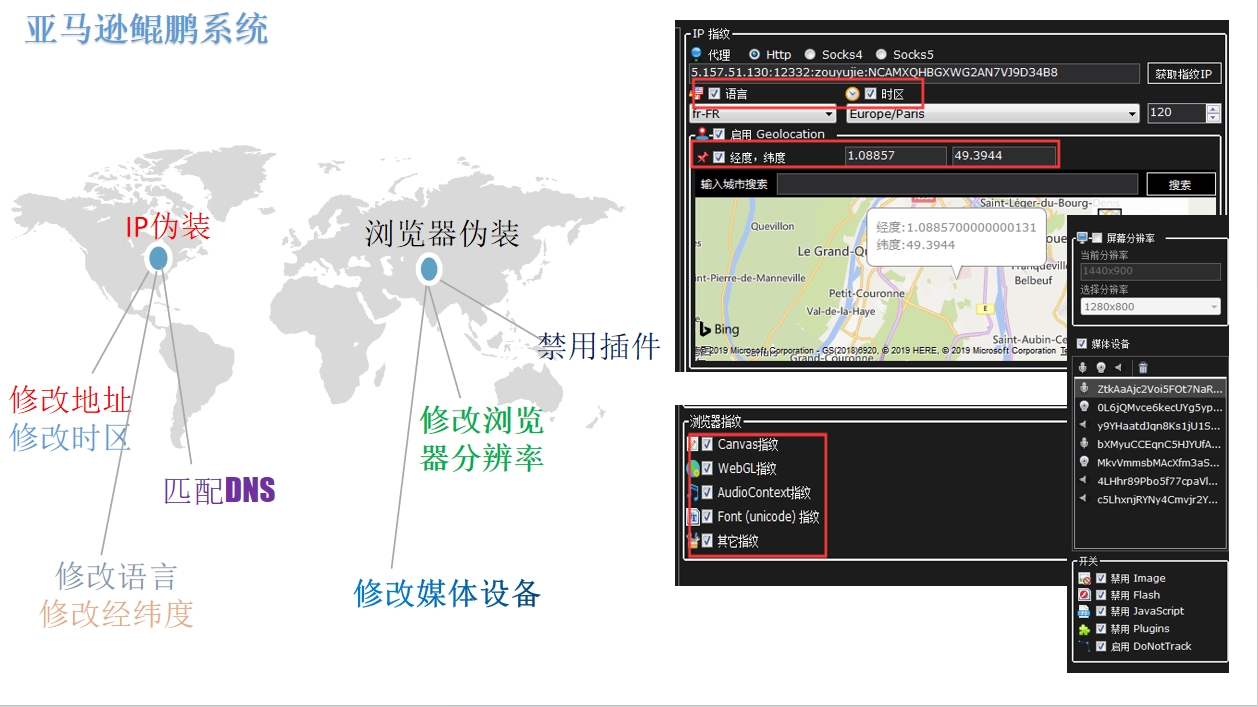This screenshot has height=707, width=1258.
Task: Select media device y9YHaatdJqn8Ks1jU1S
Action: 1150,426
